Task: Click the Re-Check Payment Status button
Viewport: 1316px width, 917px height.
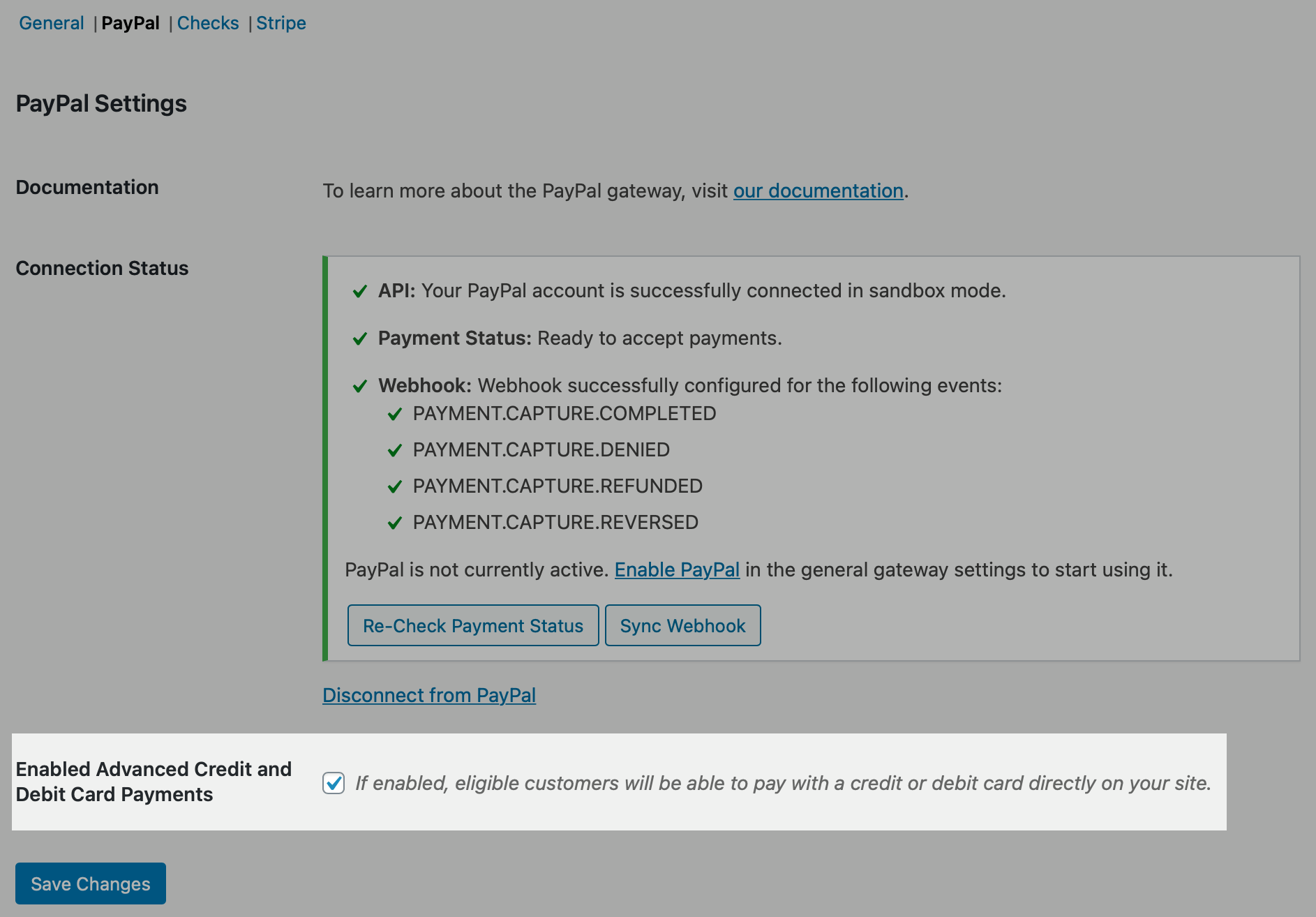Action: [472, 625]
